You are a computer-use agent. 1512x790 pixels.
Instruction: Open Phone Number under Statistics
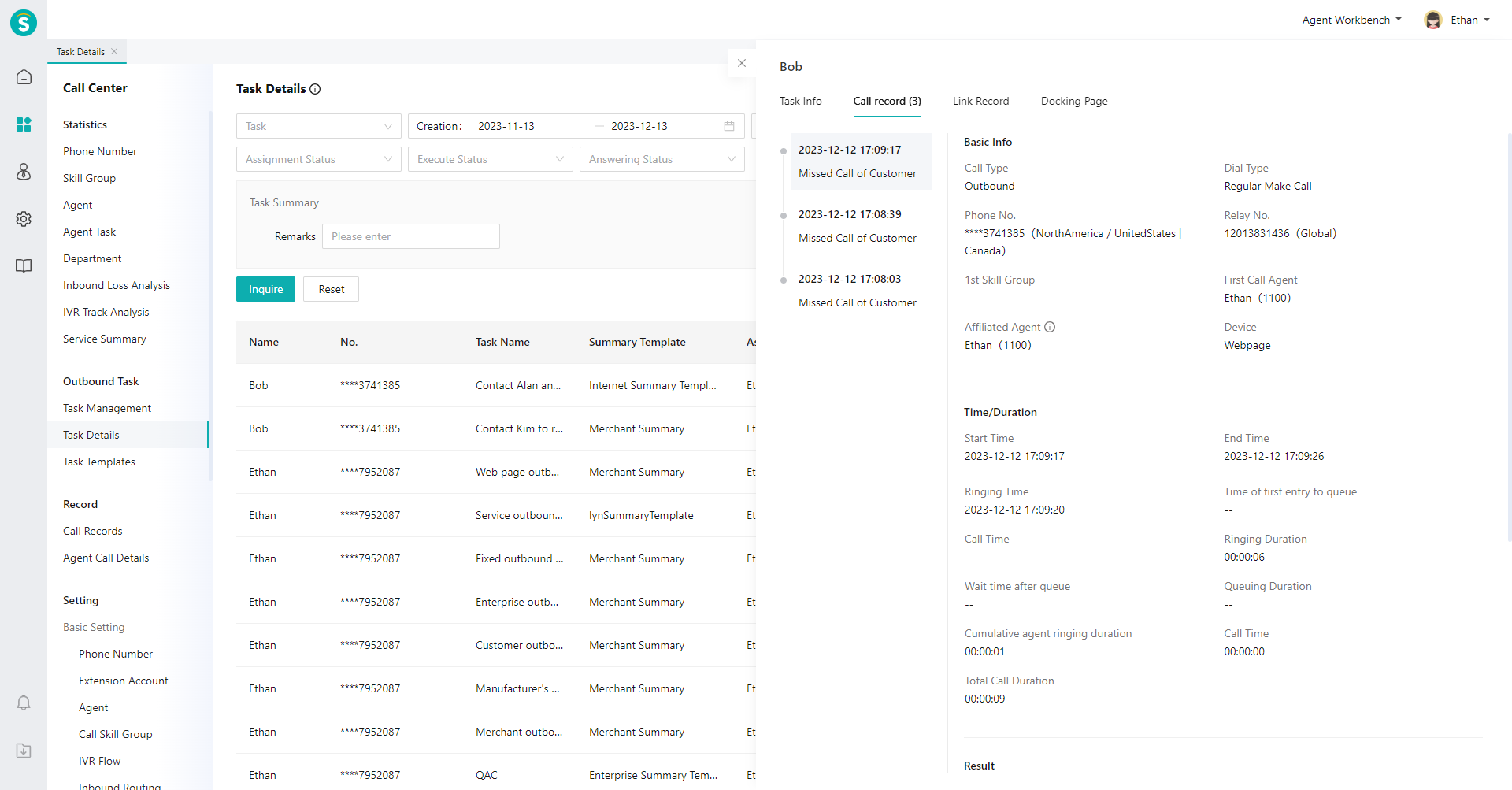[100, 151]
